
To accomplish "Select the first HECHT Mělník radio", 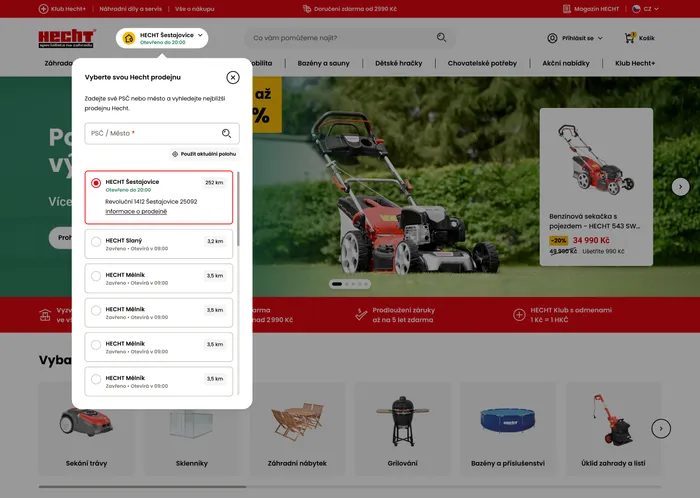I will tap(96, 276).
